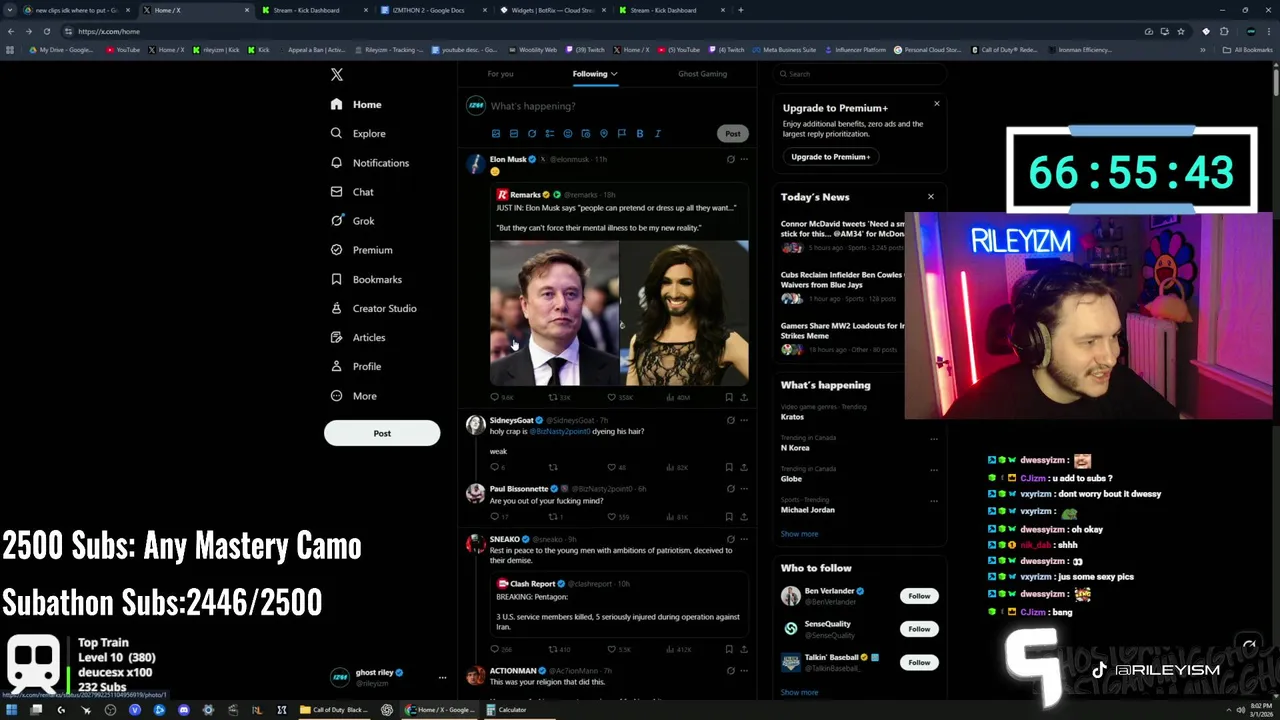Viewport: 1280px width, 720px height.
Task: Show more trends under What's happening
Action: (x=799, y=534)
